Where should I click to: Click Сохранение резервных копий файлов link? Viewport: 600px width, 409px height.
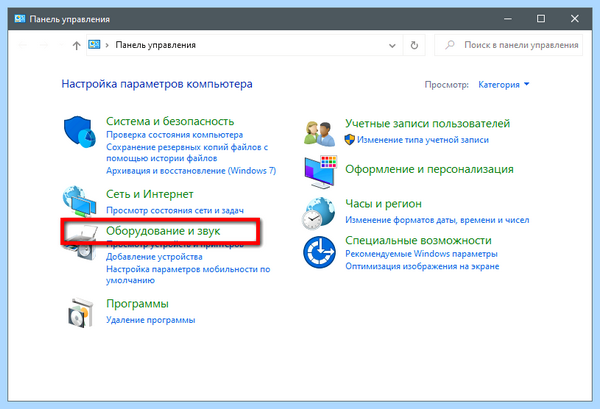(x=187, y=153)
